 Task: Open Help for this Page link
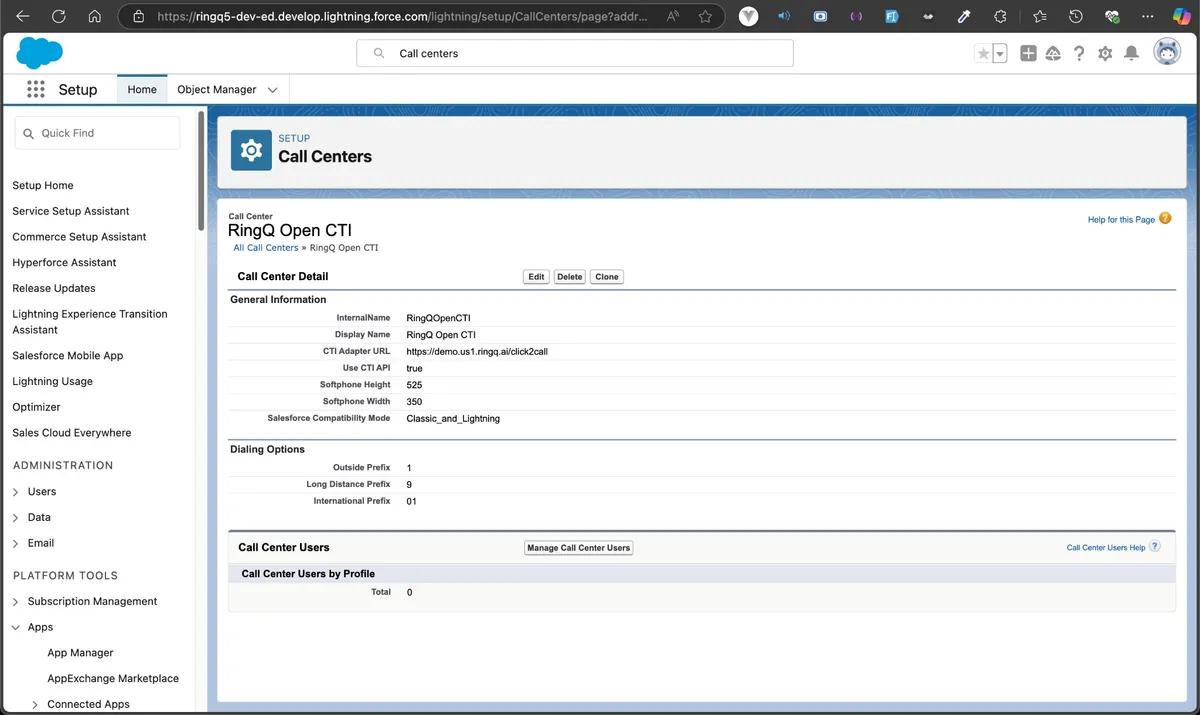[1121, 219]
